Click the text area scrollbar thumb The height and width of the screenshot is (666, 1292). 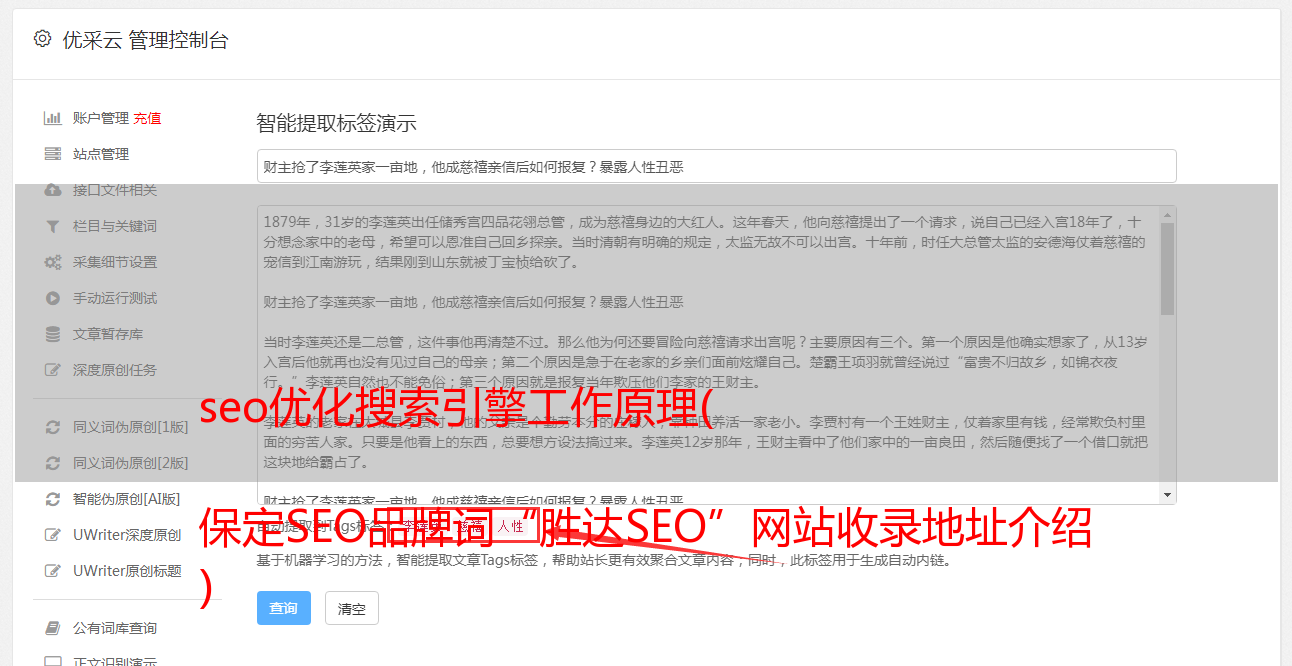click(1168, 268)
